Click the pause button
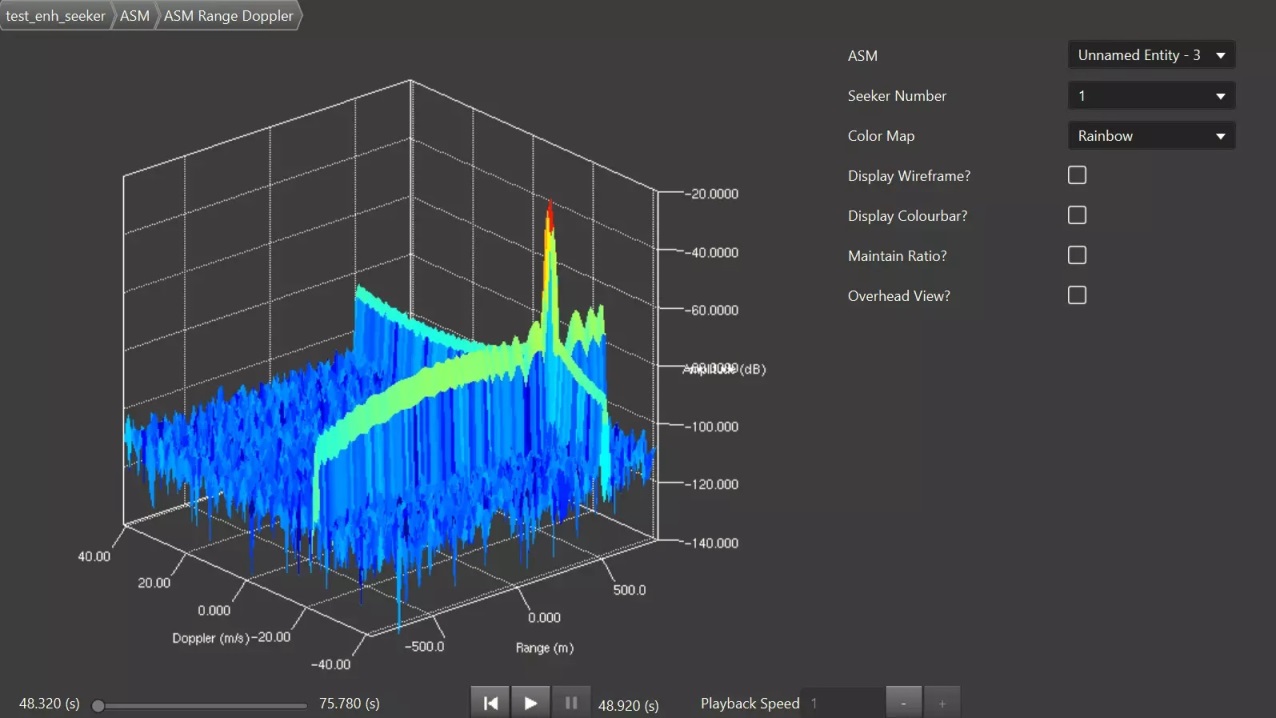1276x718 pixels. click(x=571, y=703)
